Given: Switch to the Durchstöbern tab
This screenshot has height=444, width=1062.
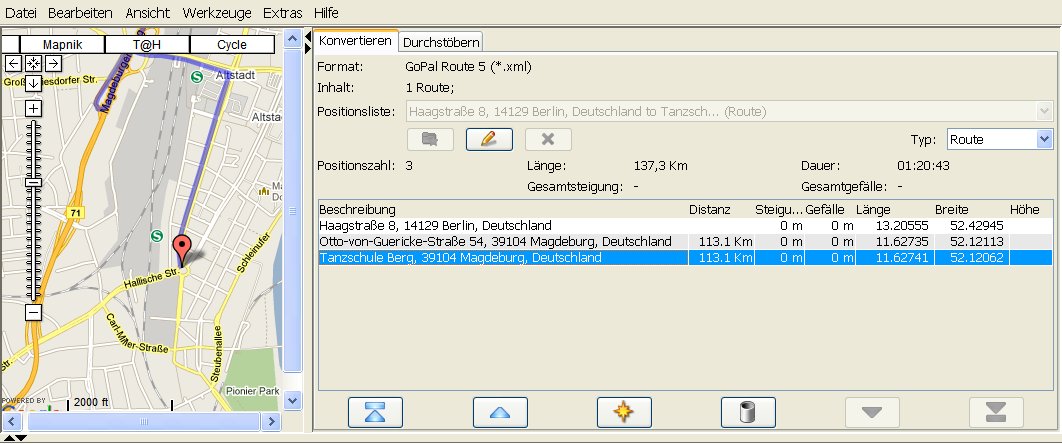Looking at the screenshot, I should (x=441, y=42).
